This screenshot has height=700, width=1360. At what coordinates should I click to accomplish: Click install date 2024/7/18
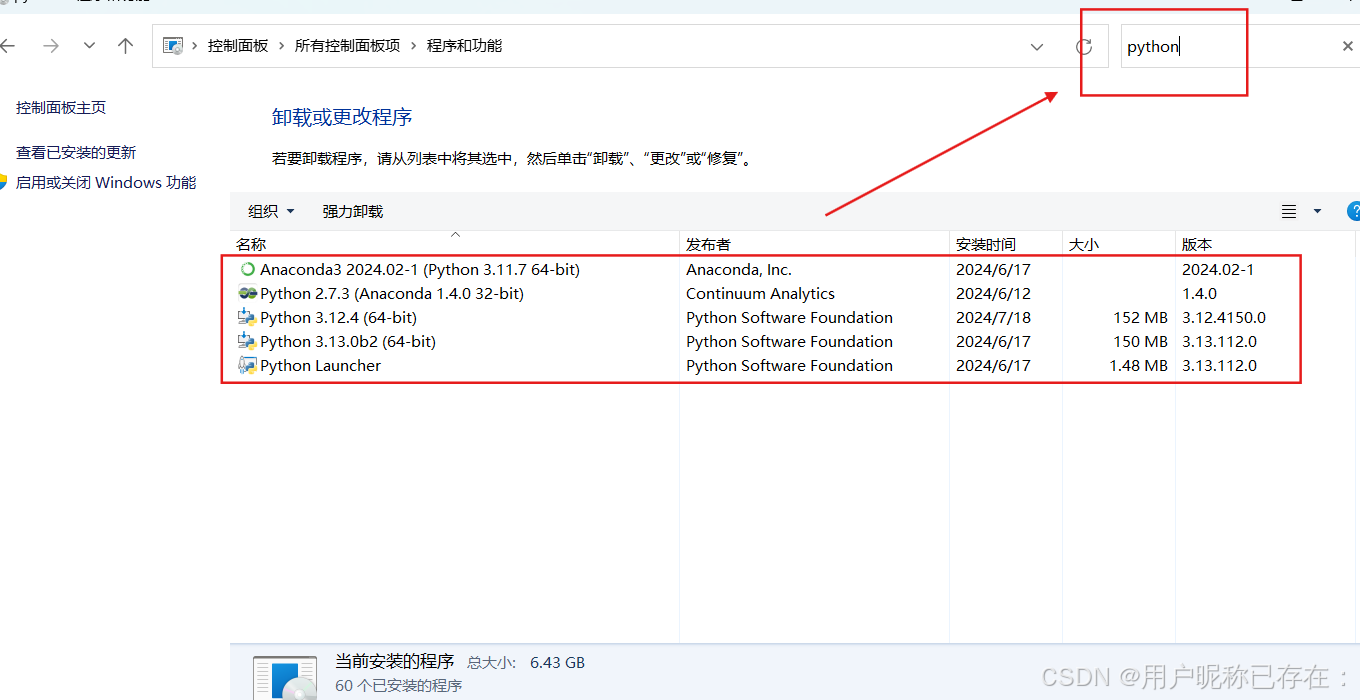(x=993, y=317)
